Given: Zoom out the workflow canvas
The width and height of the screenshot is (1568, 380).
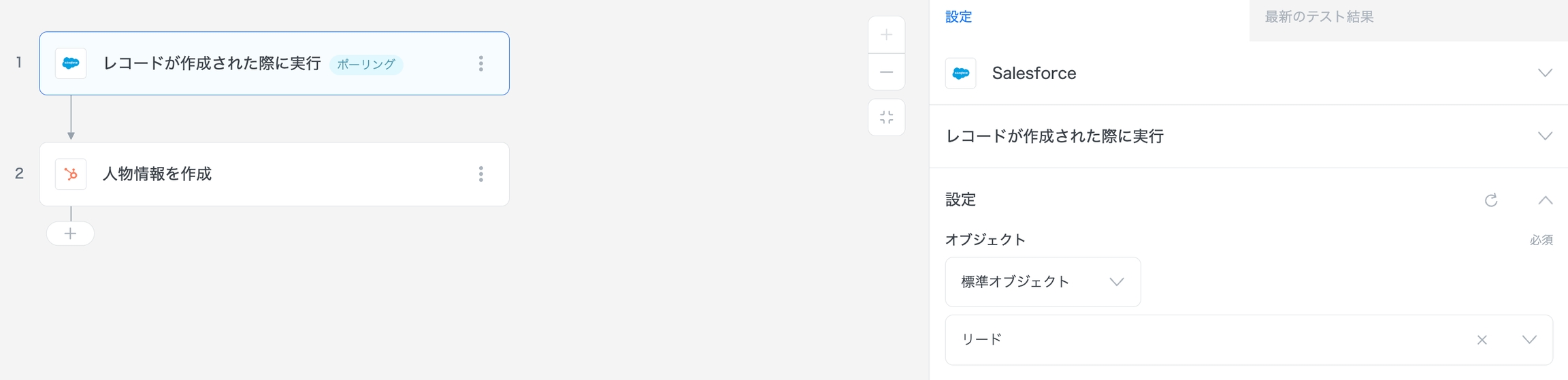Looking at the screenshot, I should tap(886, 72).
